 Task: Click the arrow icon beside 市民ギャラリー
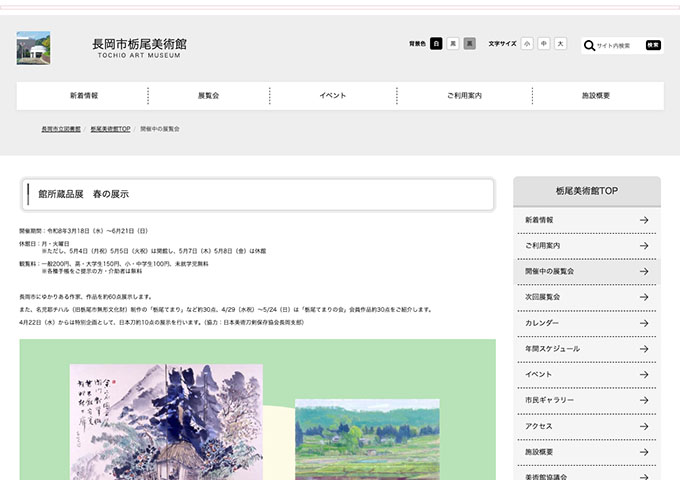coord(644,400)
